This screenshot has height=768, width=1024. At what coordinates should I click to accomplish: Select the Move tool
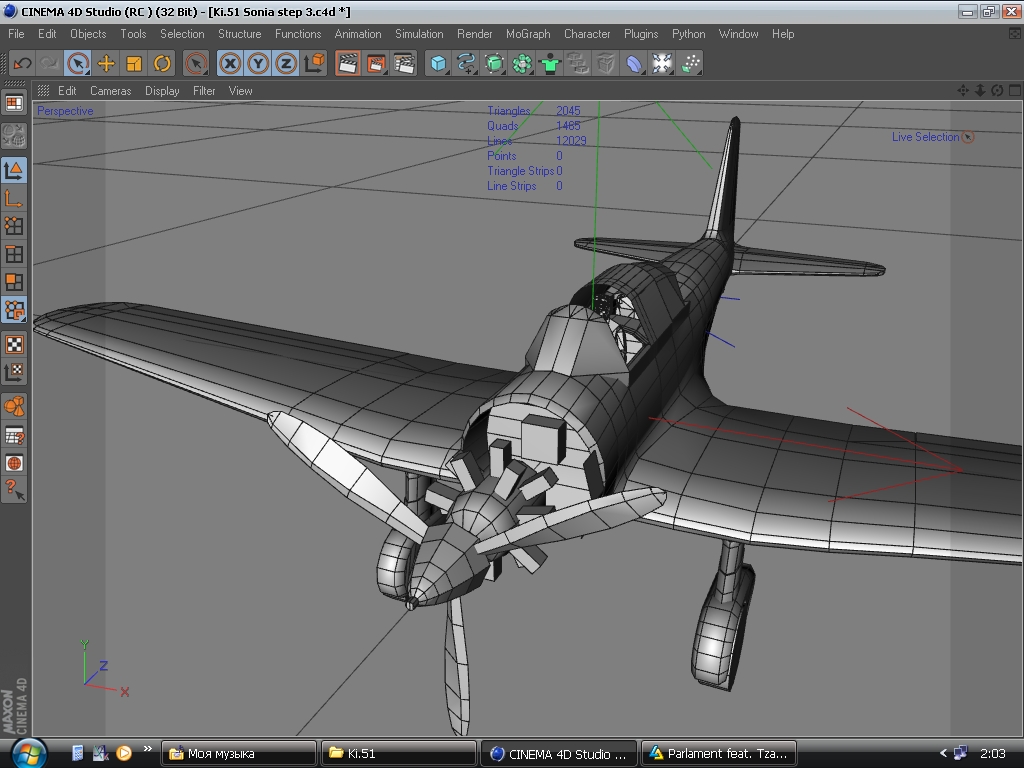[106, 63]
